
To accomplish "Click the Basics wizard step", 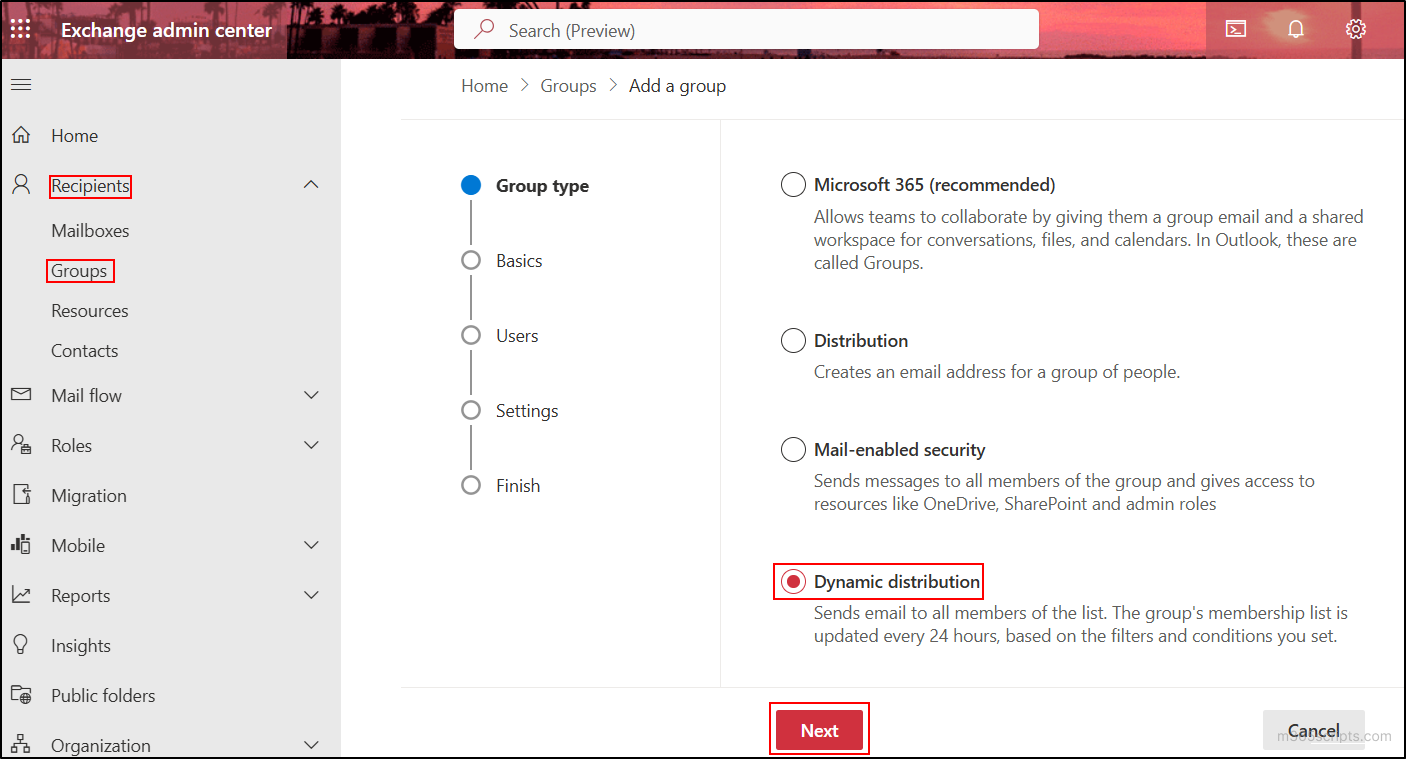I will pos(519,261).
